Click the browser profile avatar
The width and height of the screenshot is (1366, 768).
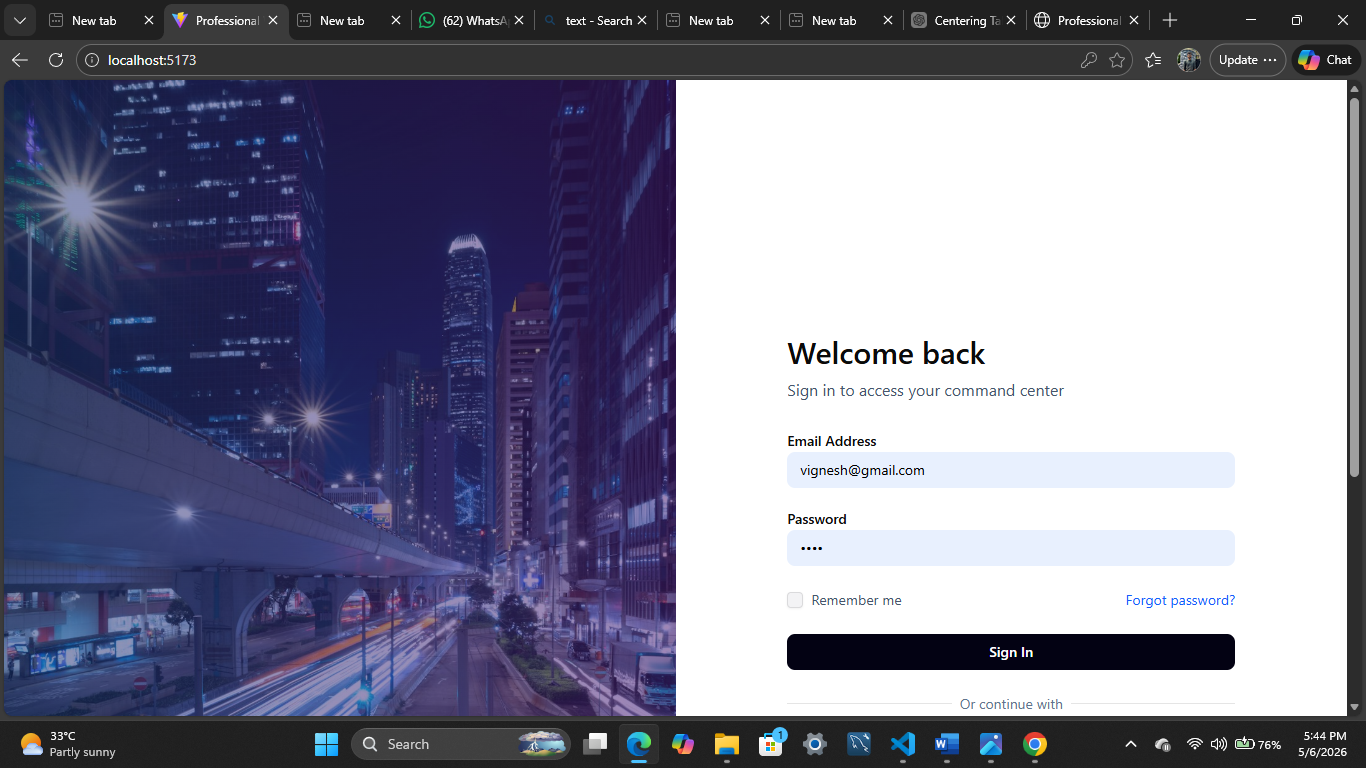(1188, 60)
